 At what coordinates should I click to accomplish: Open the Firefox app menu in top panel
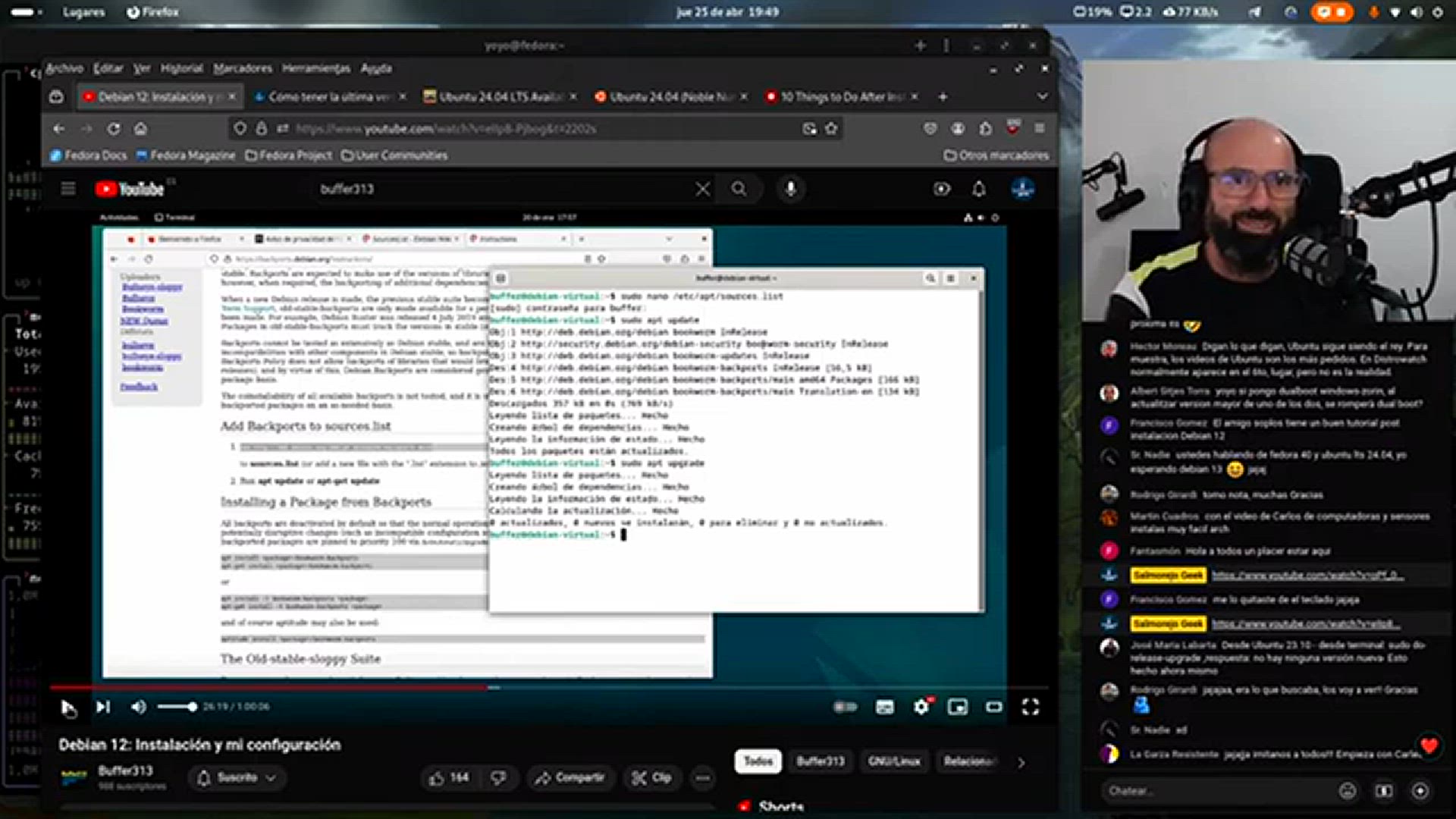coord(152,12)
